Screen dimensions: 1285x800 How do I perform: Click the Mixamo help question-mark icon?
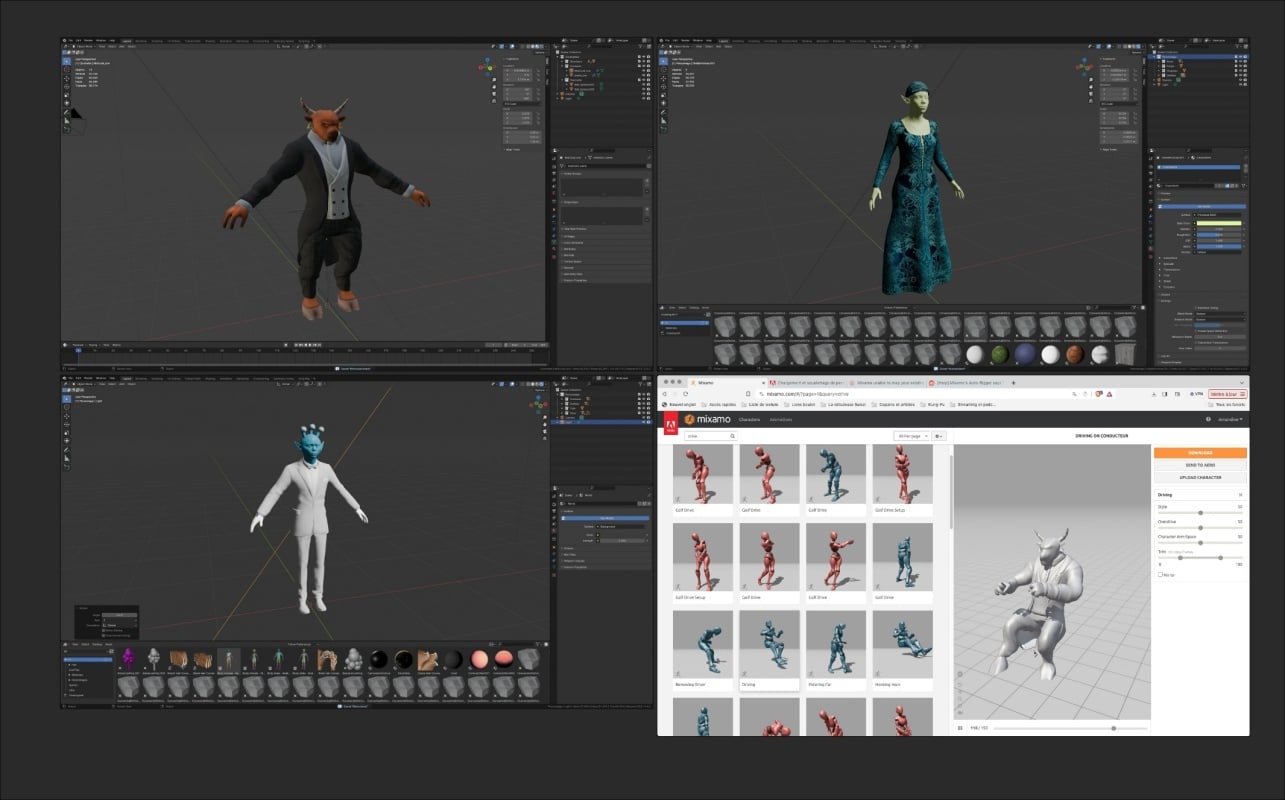(1208, 419)
